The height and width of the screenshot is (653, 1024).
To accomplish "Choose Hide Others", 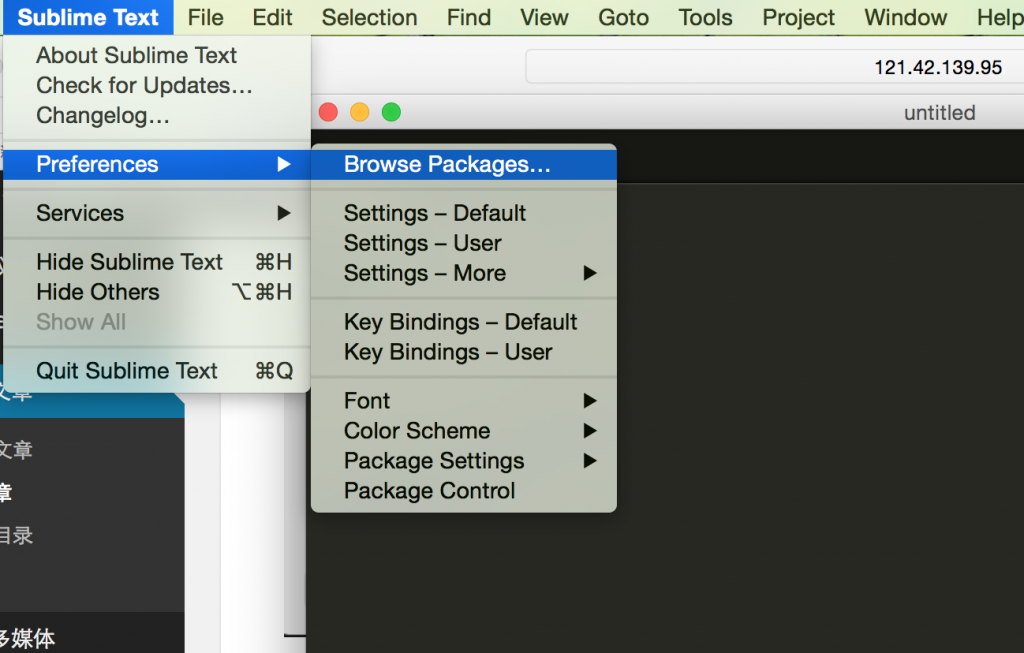I will [157, 292].
